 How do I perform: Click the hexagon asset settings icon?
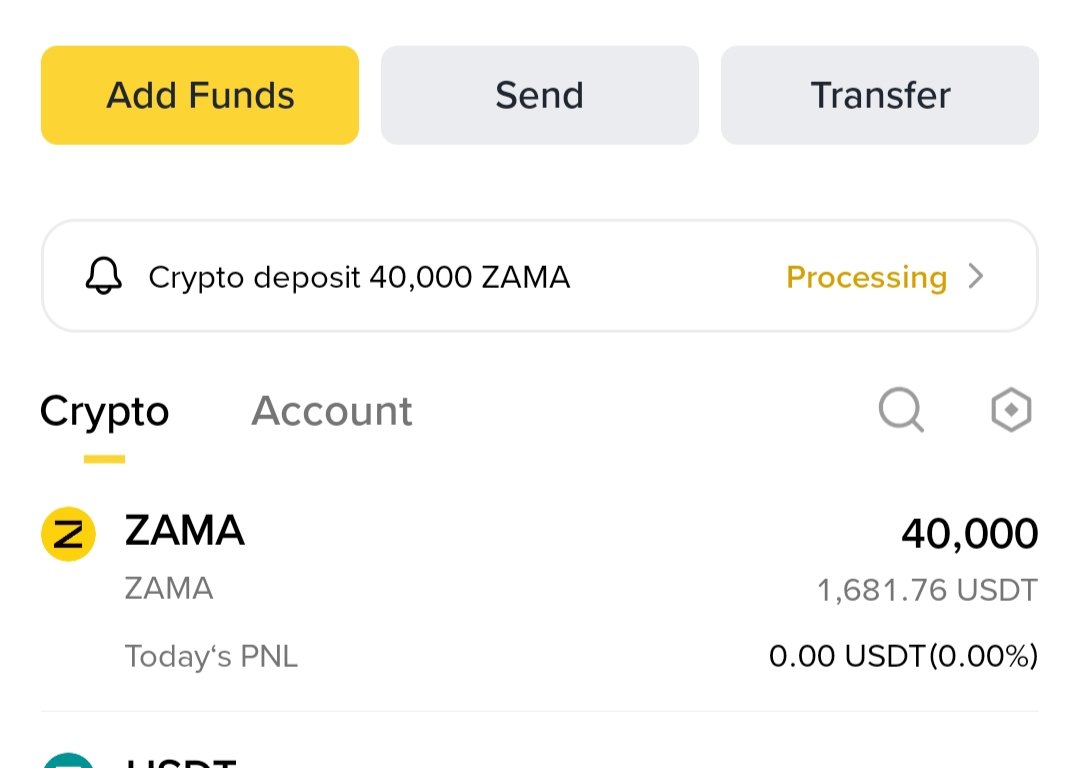1010,410
